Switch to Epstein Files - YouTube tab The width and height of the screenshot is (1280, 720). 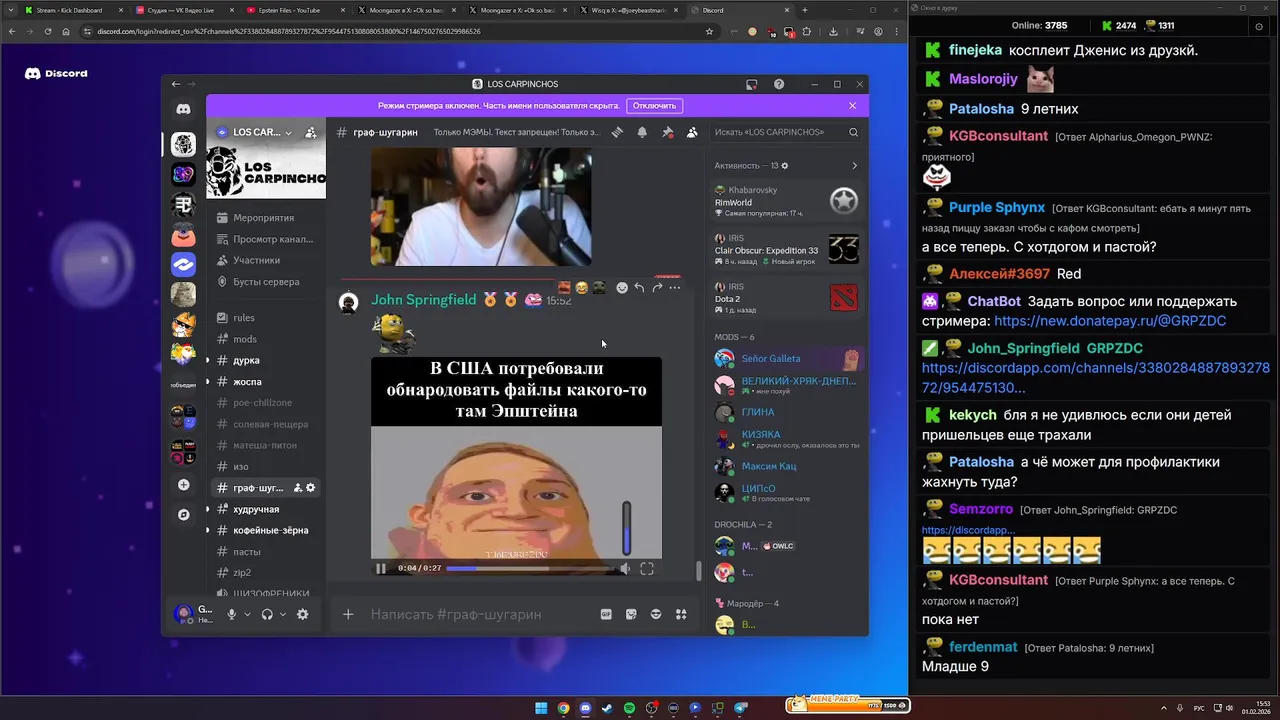click(295, 10)
